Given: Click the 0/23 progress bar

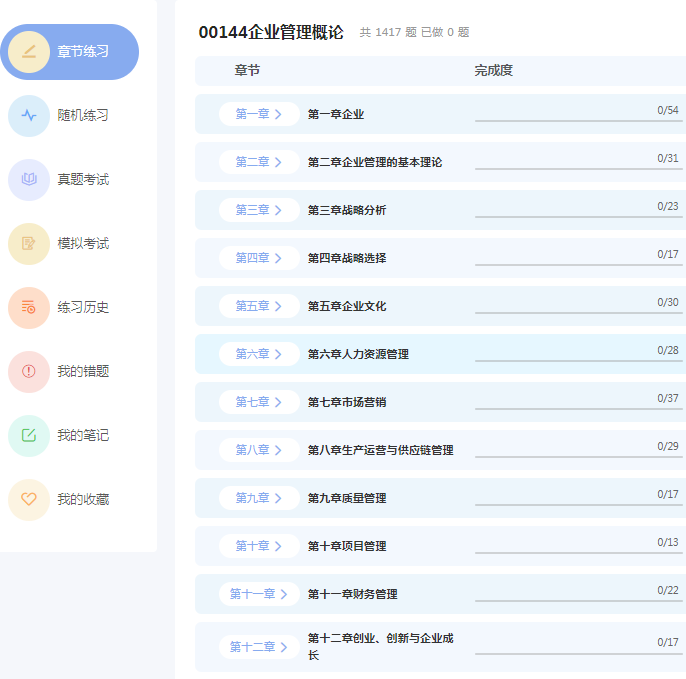Looking at the screenshot, I should coord(579,216).
